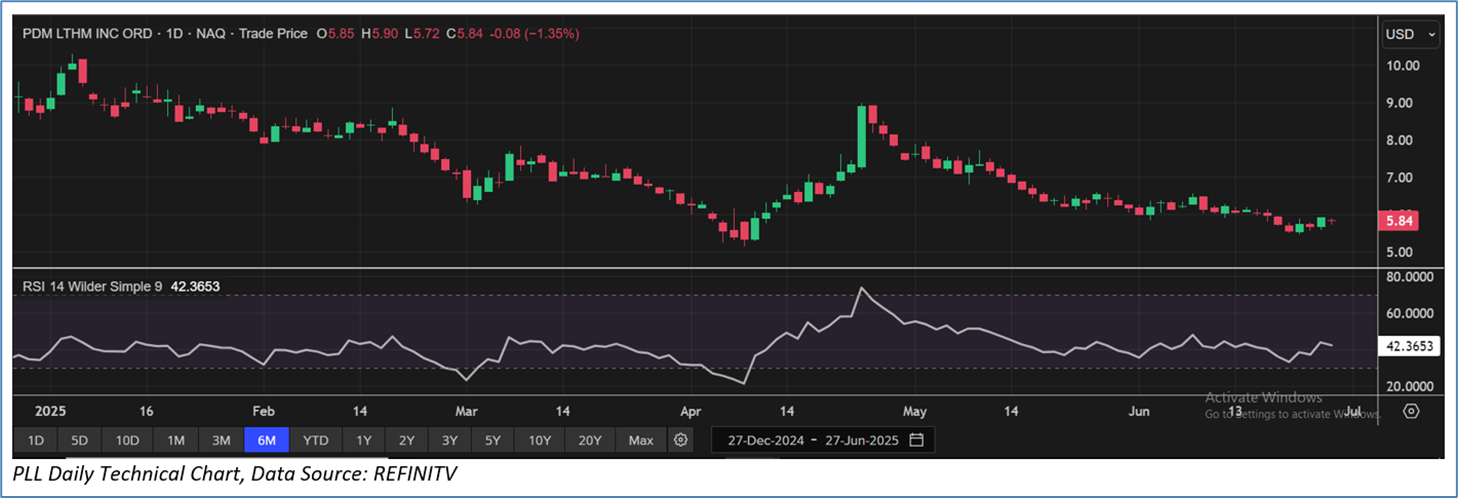The image size is (1458, 498).
Task: Select the 5Y time range
Action: (494, 440)
